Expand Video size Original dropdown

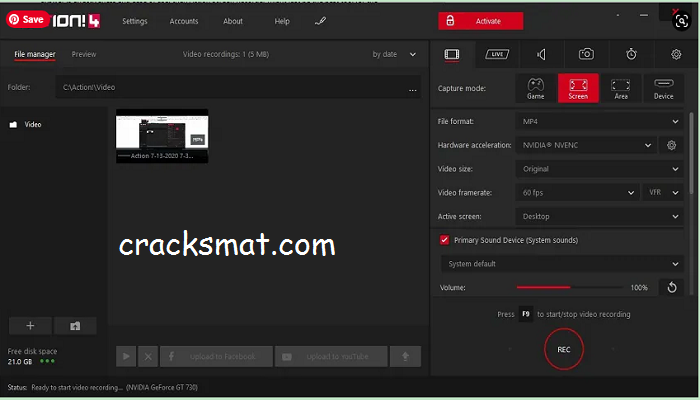(600, 169)
